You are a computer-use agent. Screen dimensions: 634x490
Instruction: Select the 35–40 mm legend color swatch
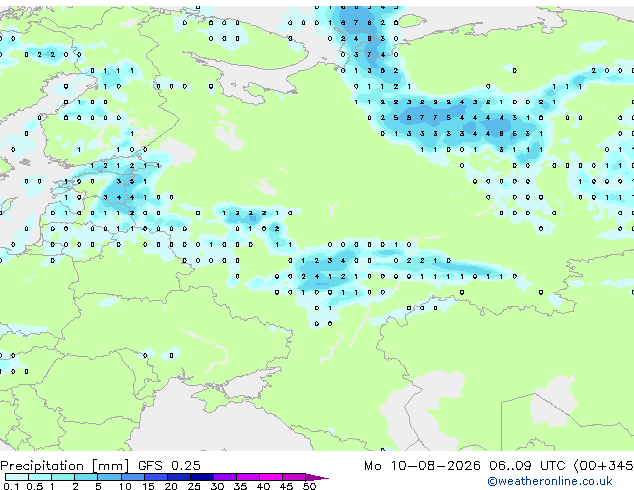coord(248,477)
